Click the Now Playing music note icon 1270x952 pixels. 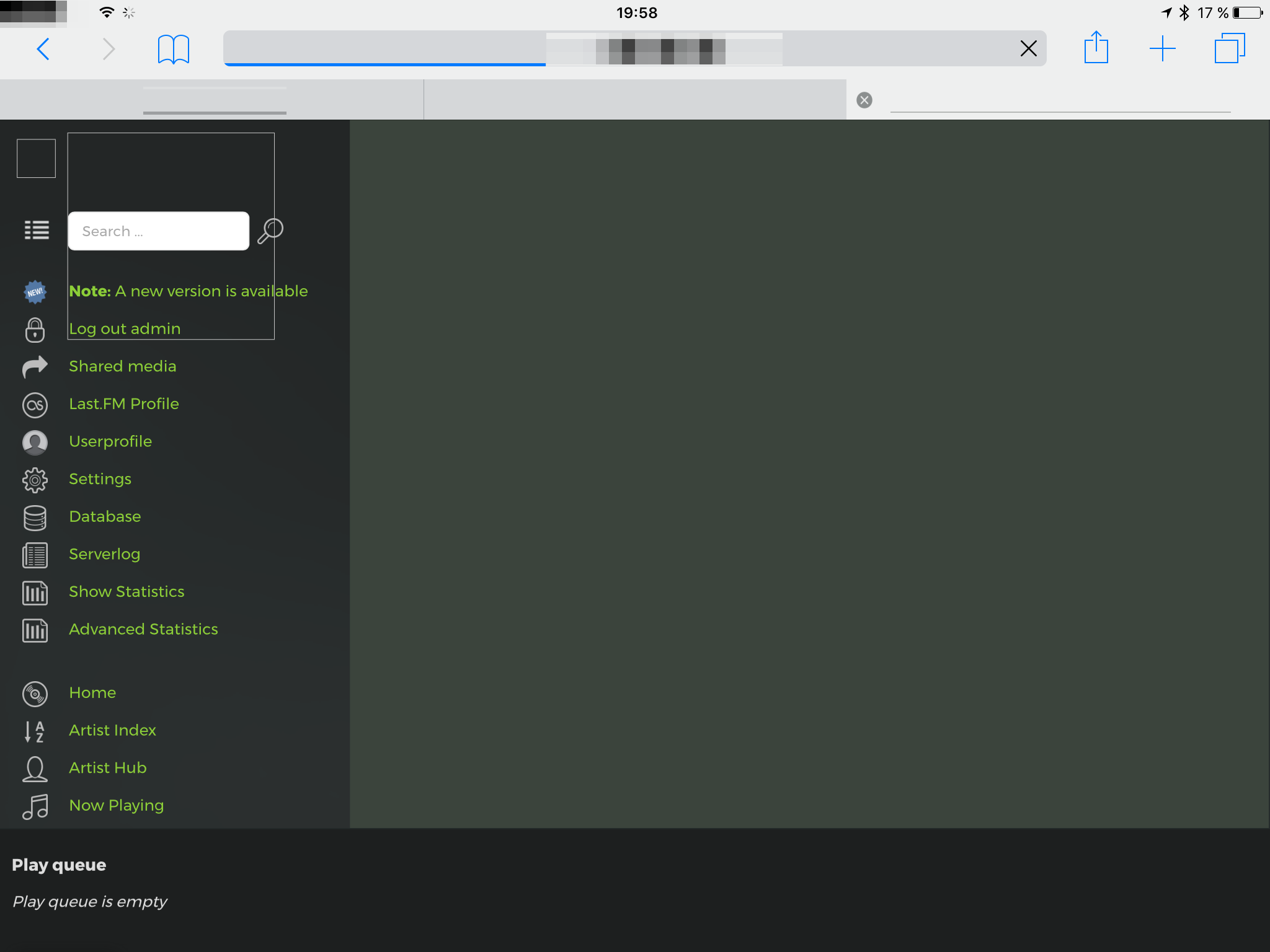35,806
